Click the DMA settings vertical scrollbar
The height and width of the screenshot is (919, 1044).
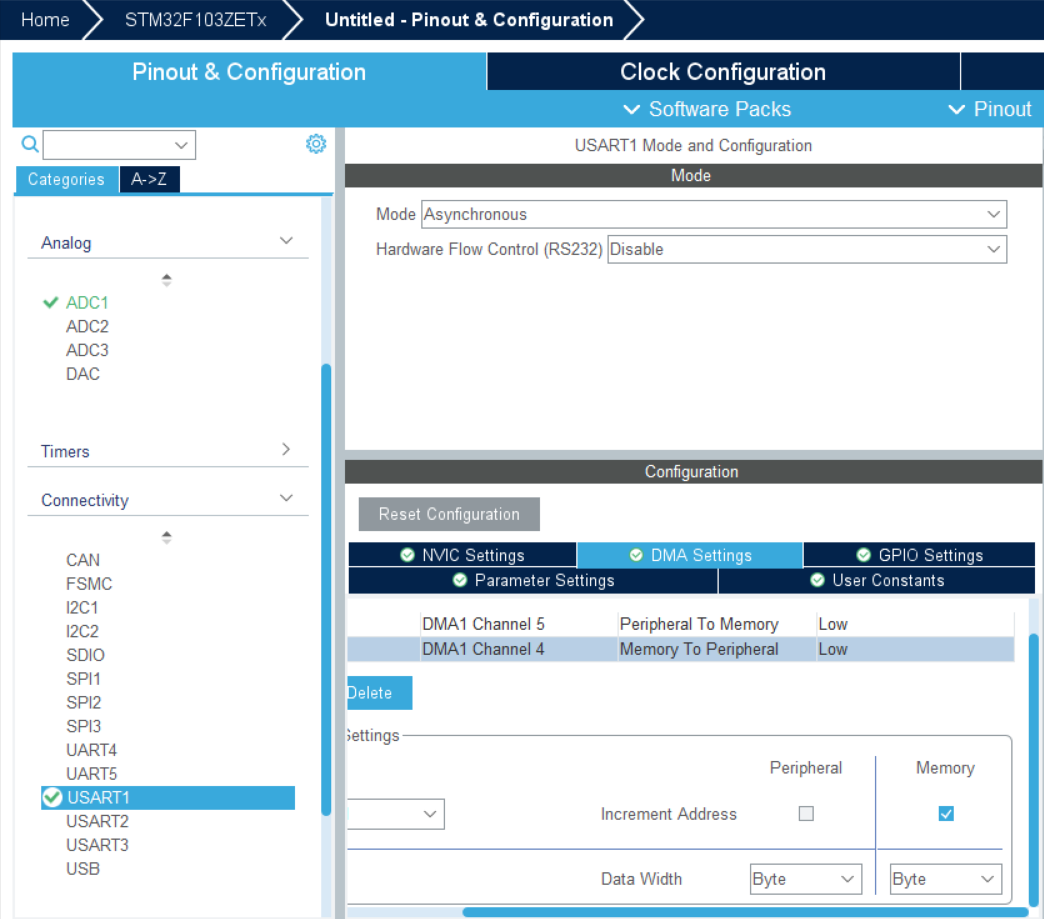(x=1033, y=769)
